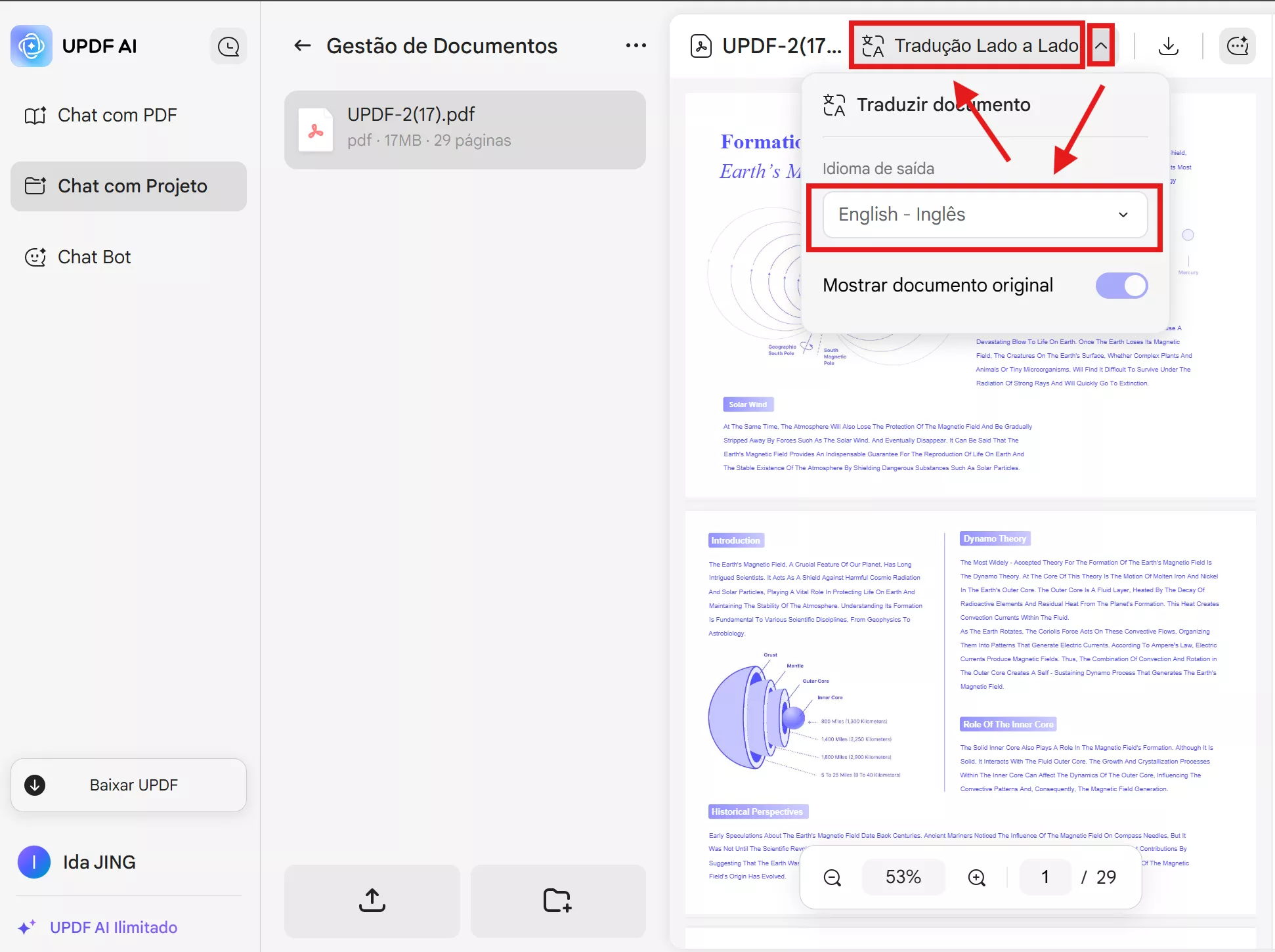Image resolution: width=1275 pixels, height=952 pixels.
Task: Open Chat com PDF section
Action: tap(129, 116)
